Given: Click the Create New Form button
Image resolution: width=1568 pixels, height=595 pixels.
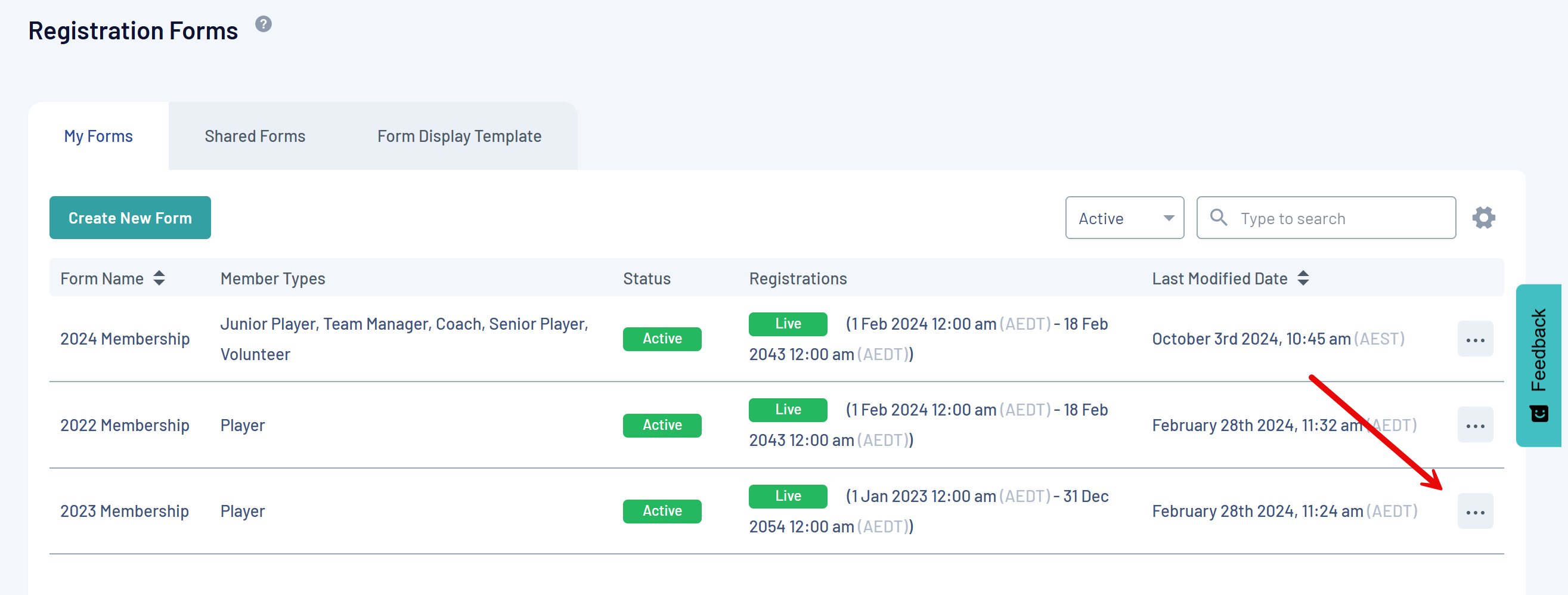Looking at the screenshot, I should coord(129,218).
